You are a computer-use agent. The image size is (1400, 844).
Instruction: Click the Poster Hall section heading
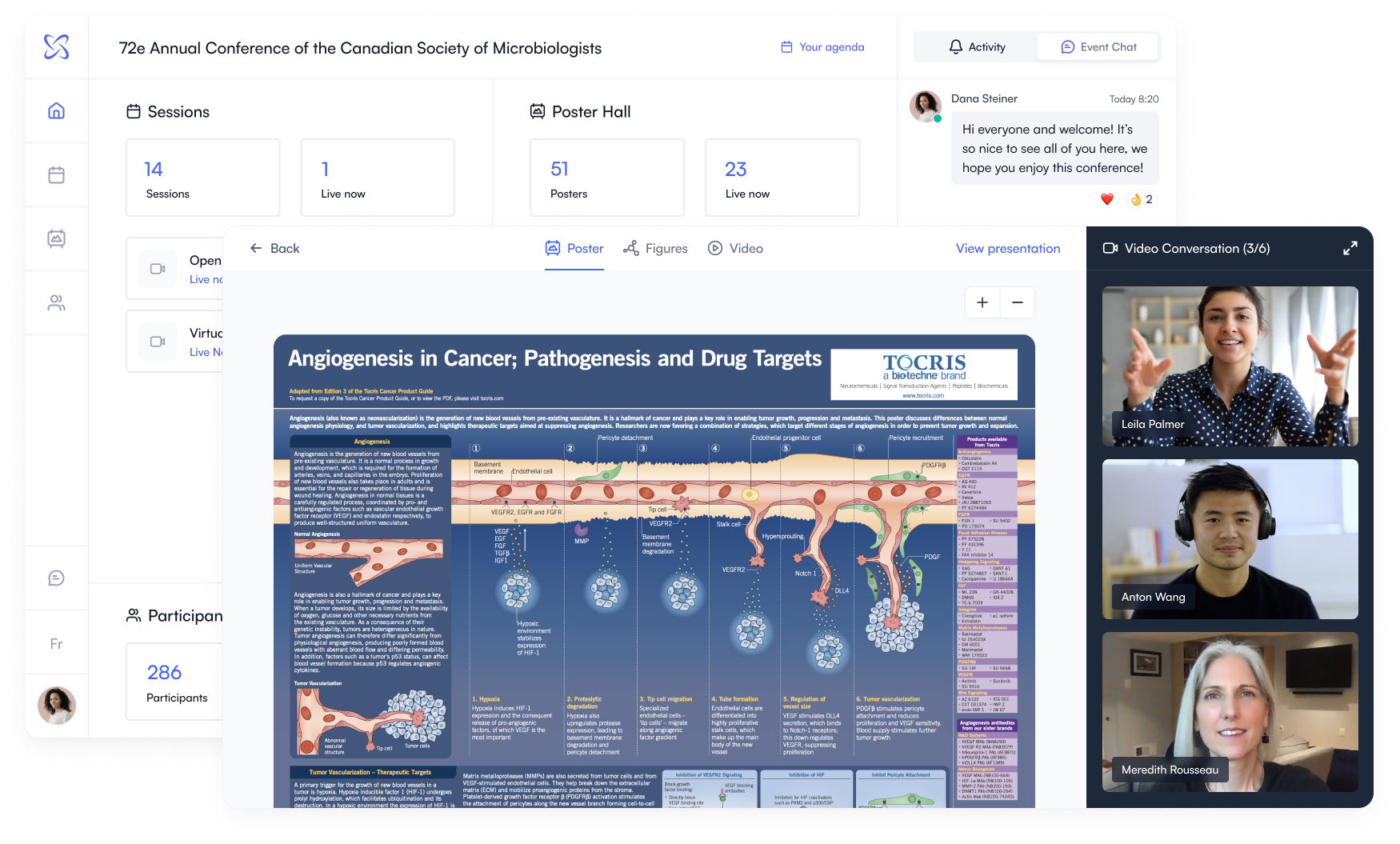pos(580,112)
